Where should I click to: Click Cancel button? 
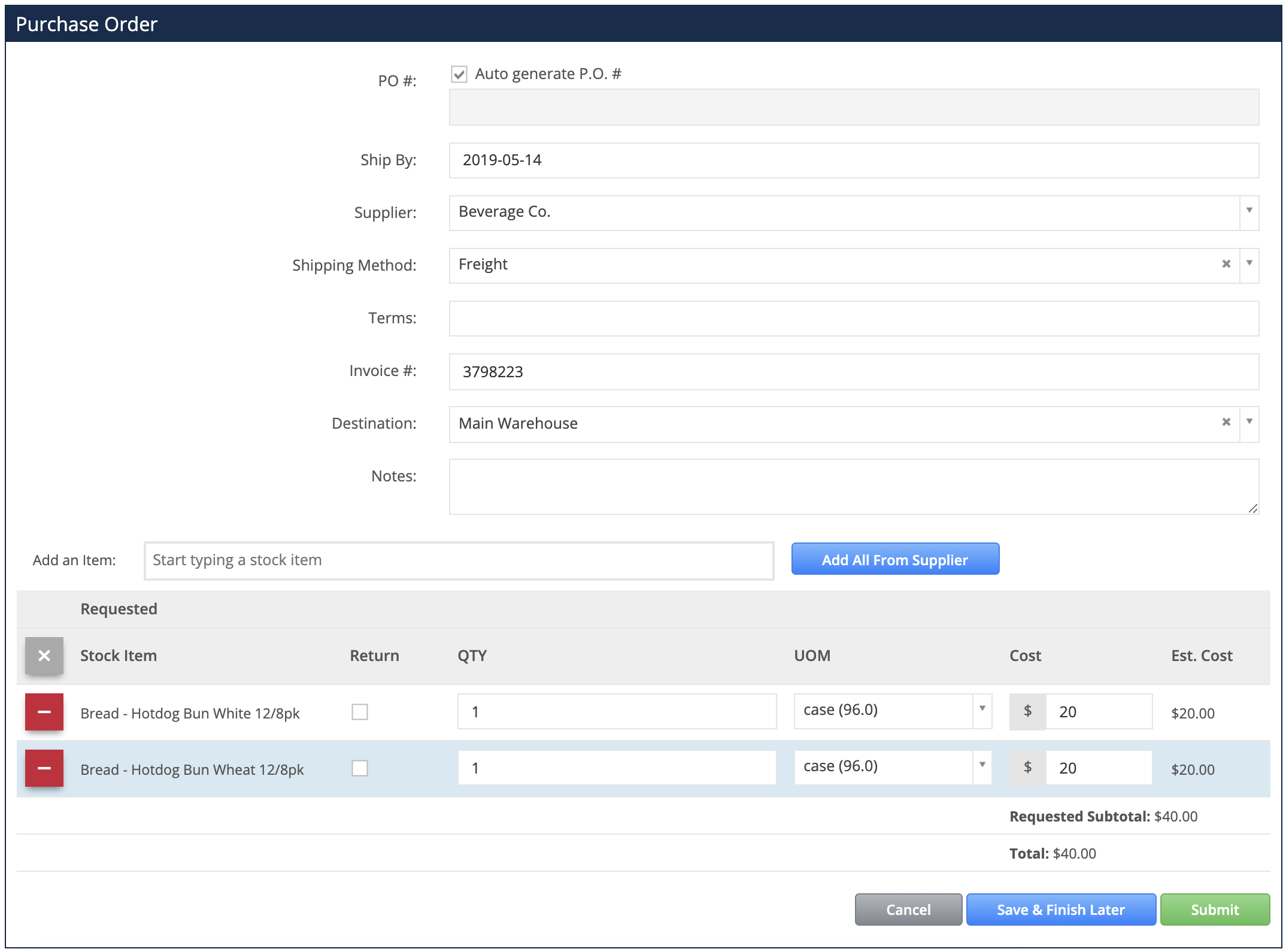click(908, 909)
